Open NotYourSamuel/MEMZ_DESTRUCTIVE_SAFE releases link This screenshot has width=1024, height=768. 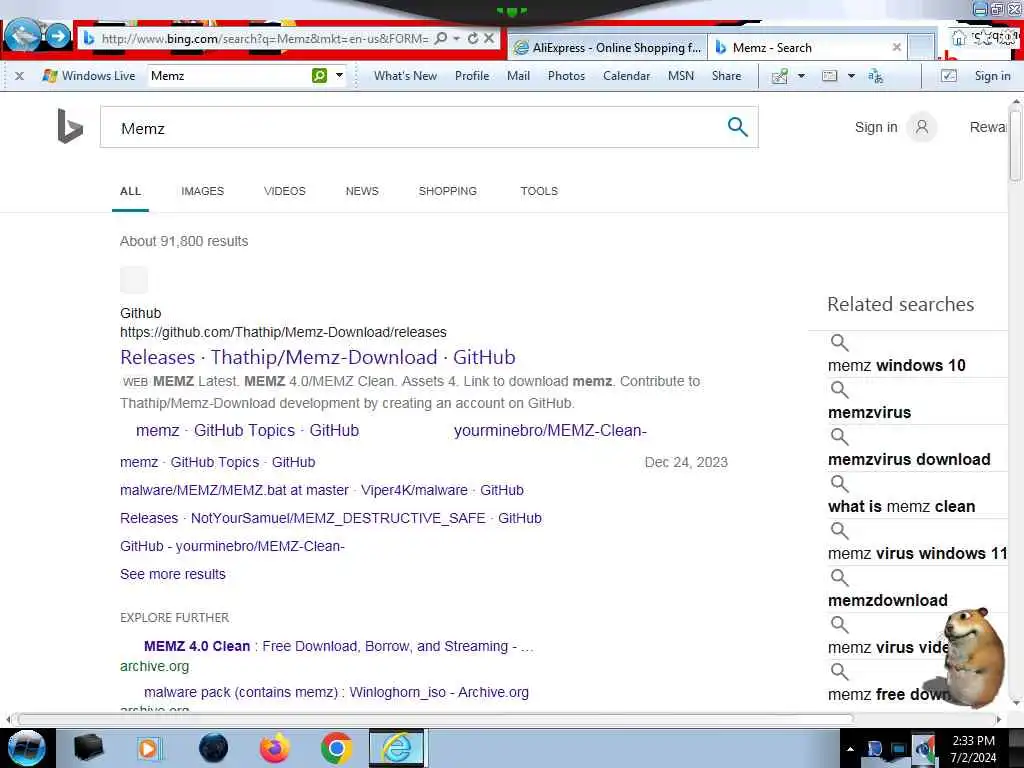[330, 519]
